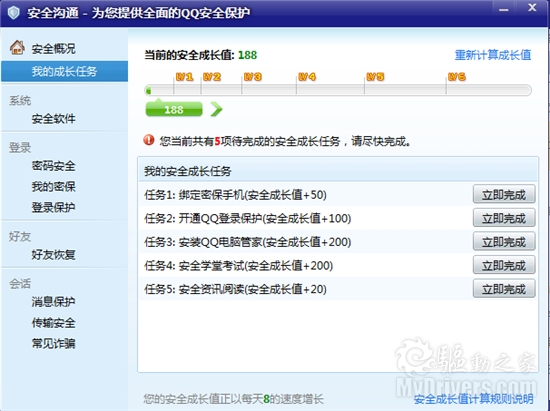Open 安全软件 under 系统
Viewport: 550px width, 411px height.
click(x=53, y=119)
